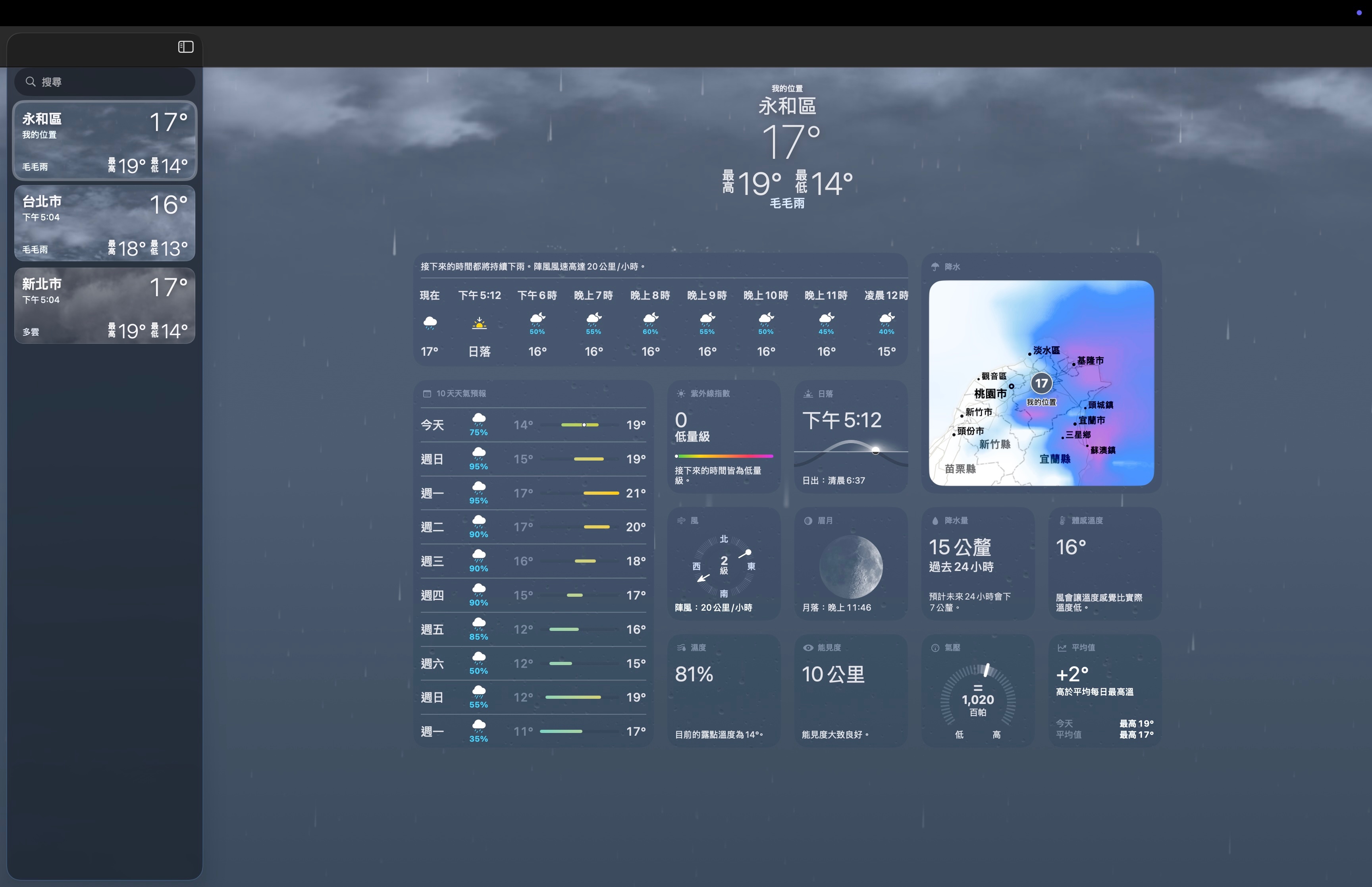Open 今天 row in 10-day forecast

pos(533,425)
